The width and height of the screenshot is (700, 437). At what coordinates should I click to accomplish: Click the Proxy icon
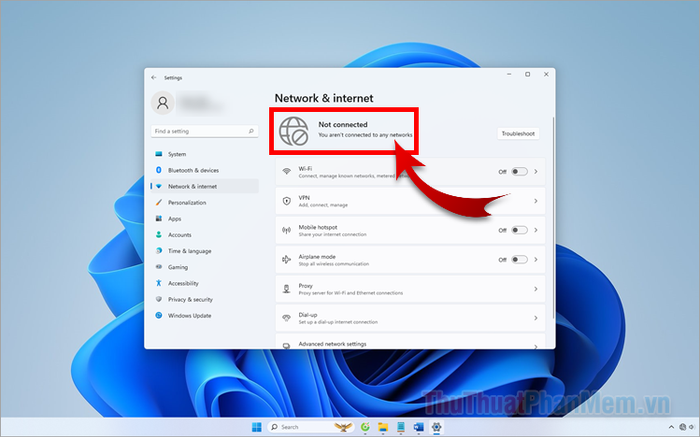[287, 289]
